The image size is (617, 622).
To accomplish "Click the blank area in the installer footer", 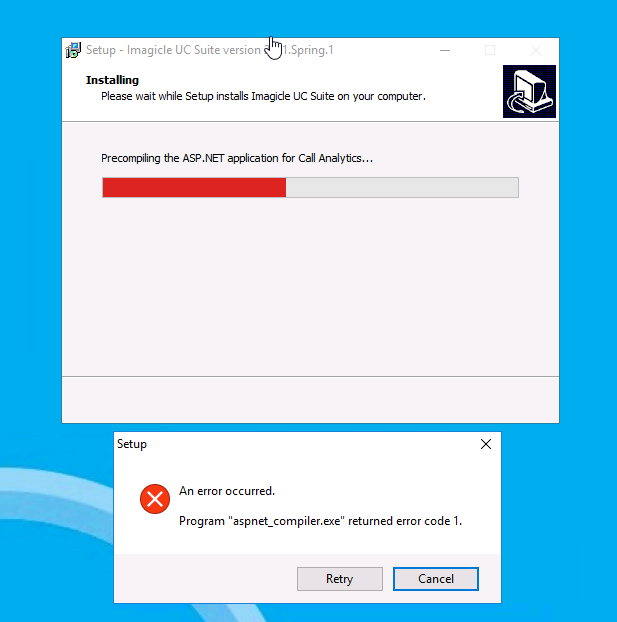I will 310,400.
